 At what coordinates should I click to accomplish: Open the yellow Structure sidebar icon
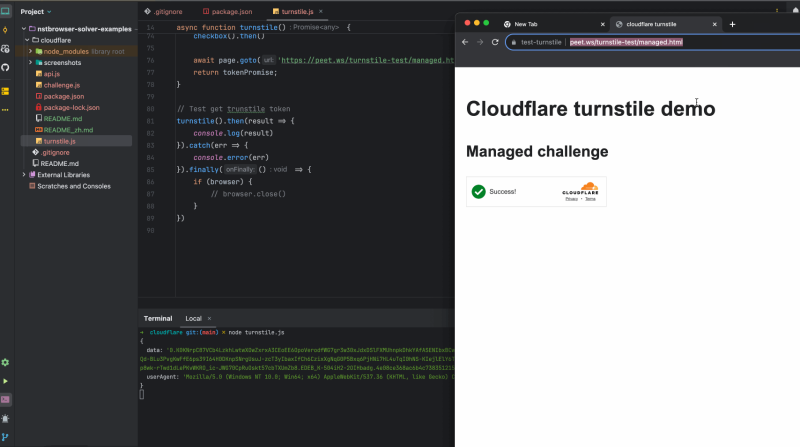pos(5,91)
